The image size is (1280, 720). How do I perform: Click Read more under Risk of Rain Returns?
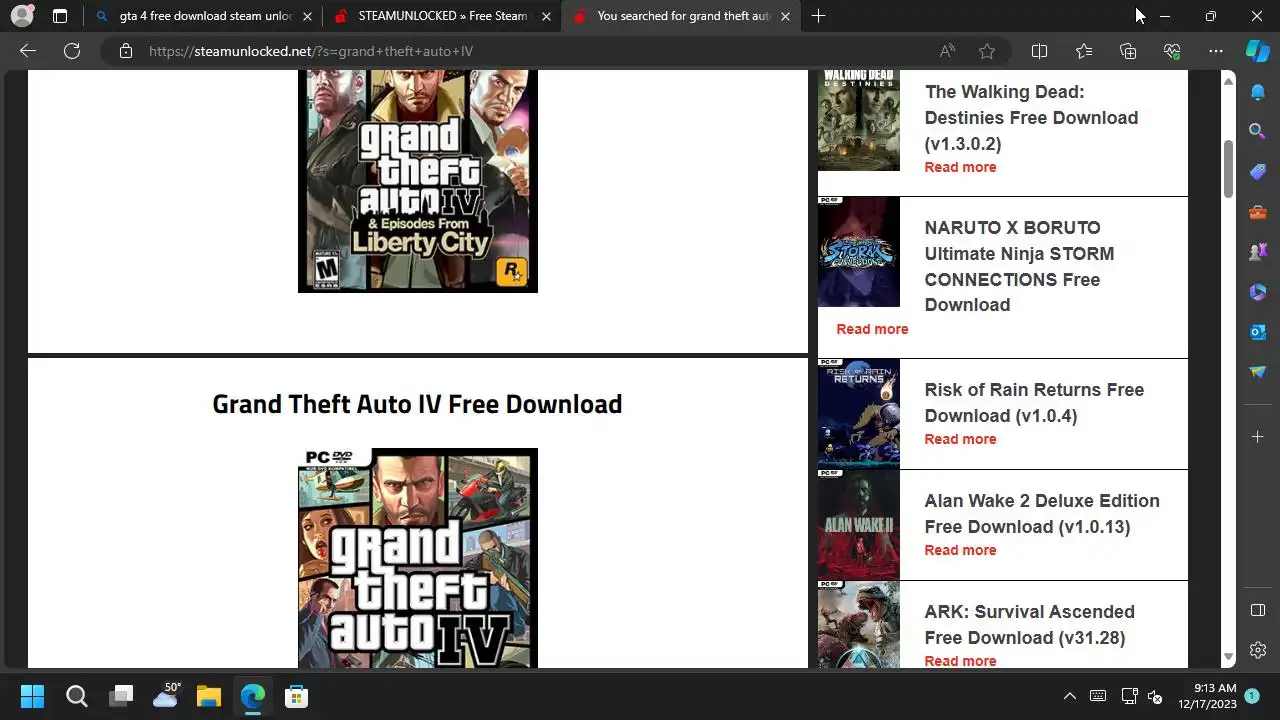pos(960,439)
